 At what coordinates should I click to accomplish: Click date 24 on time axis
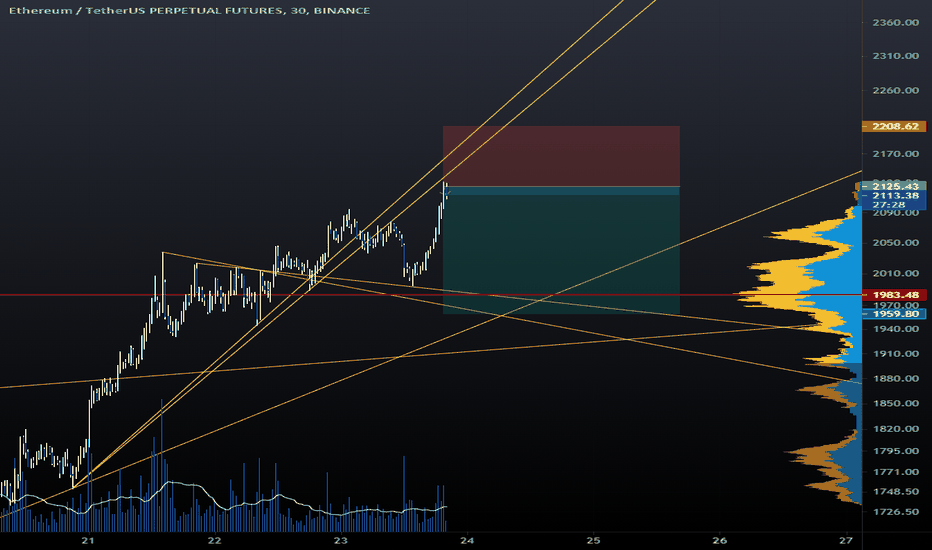pyautogui.click(x=467, y=540)
